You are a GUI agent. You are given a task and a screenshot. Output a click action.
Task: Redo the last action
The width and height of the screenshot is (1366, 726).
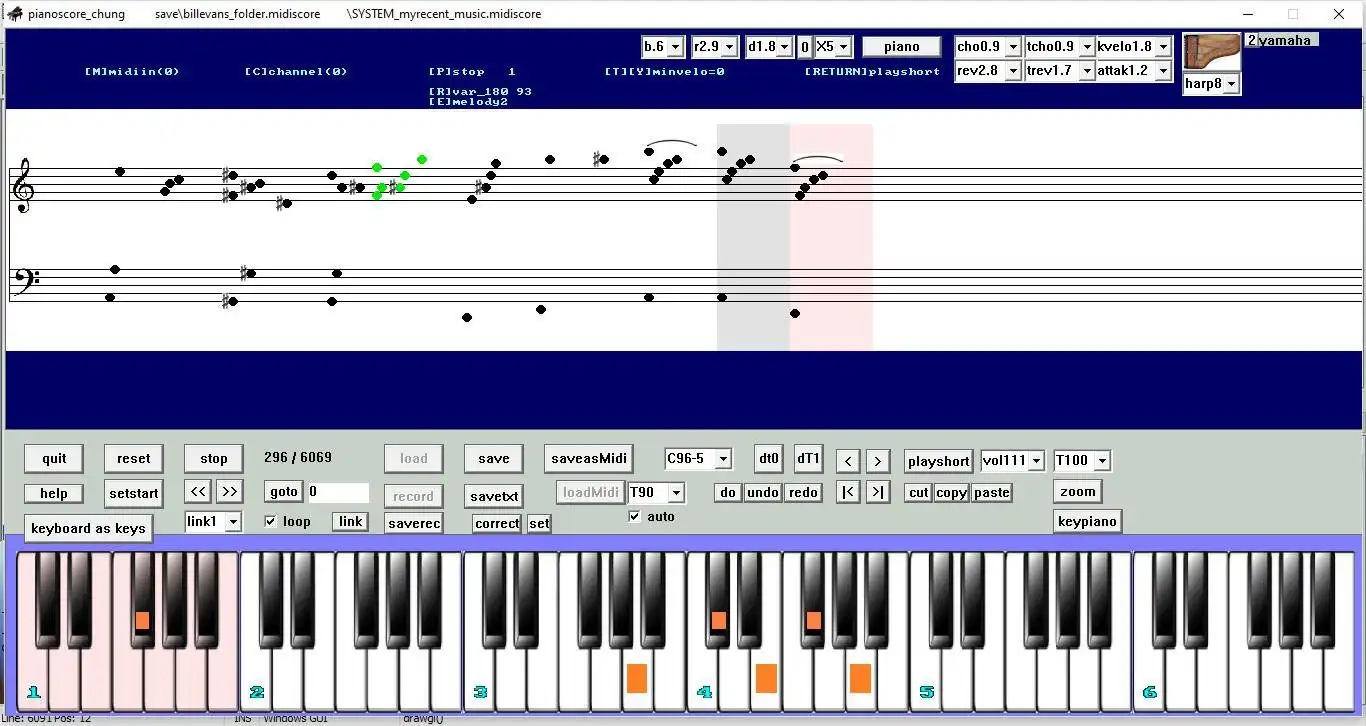click(x=803, y=493)
